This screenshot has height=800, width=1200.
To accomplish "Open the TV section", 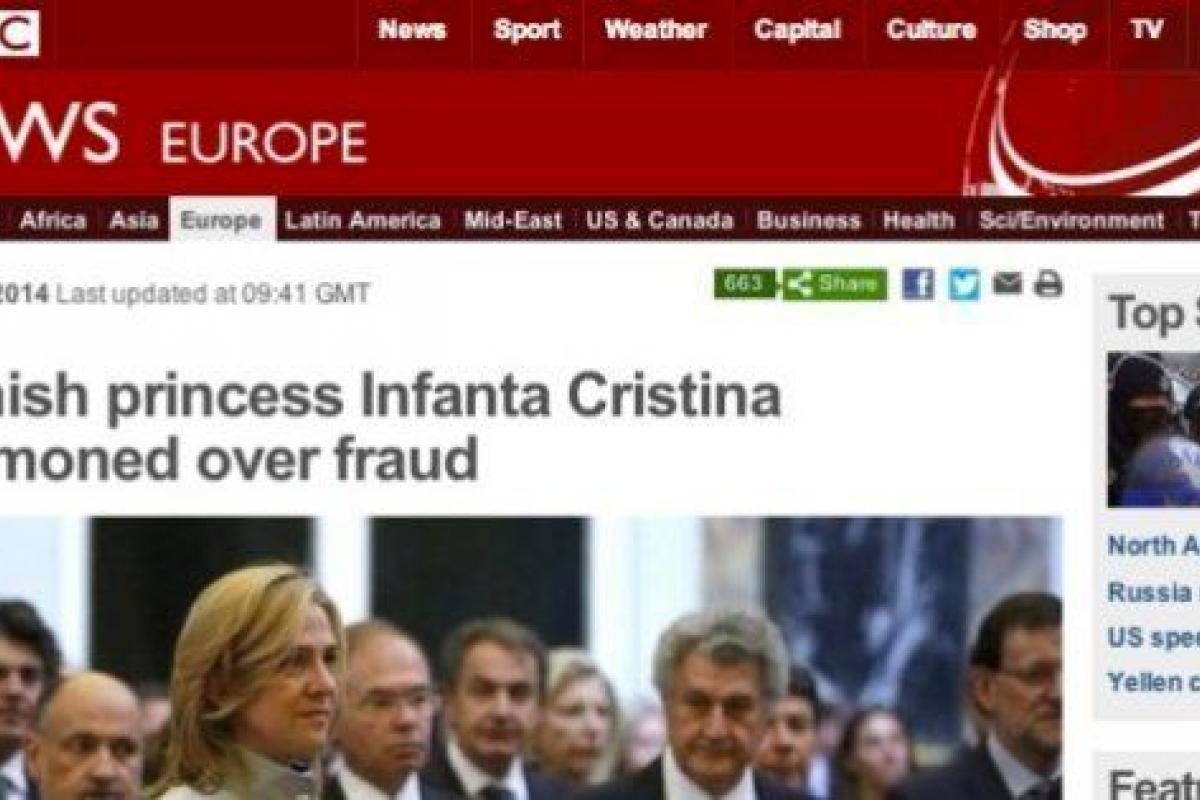I will pos(1147,30).
